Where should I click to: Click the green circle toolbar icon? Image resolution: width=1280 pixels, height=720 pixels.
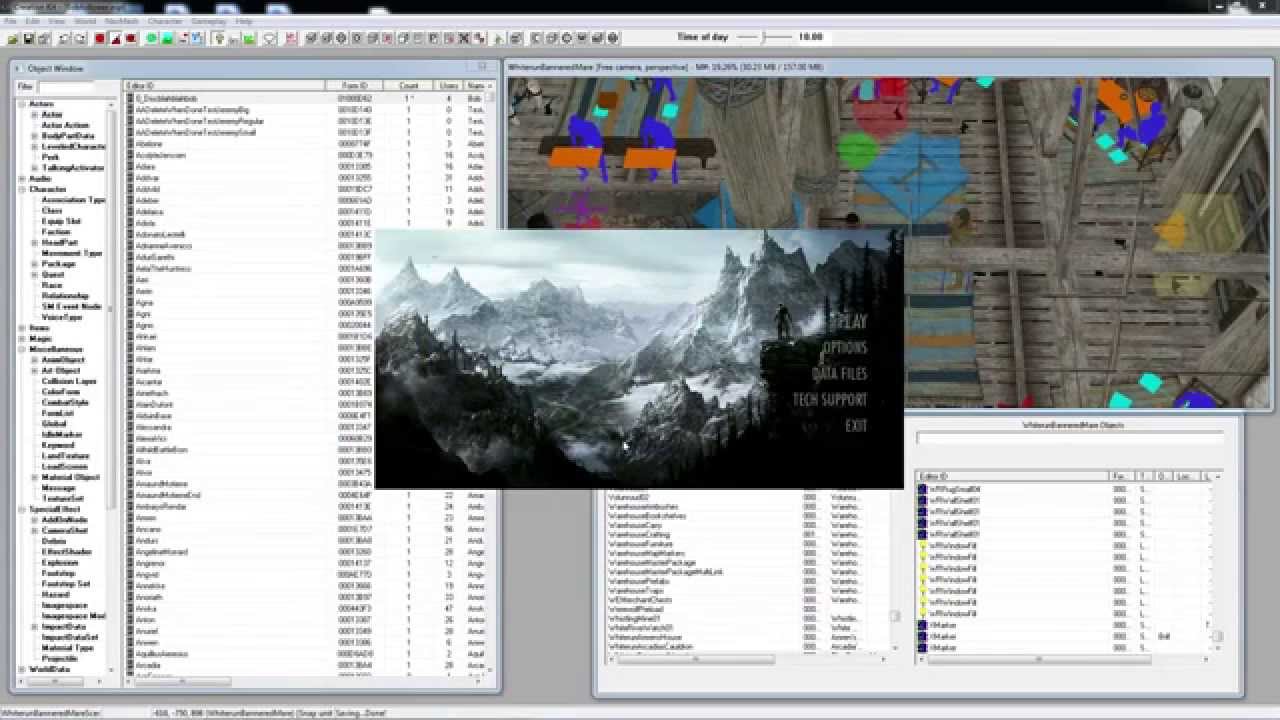pos(151,38)
